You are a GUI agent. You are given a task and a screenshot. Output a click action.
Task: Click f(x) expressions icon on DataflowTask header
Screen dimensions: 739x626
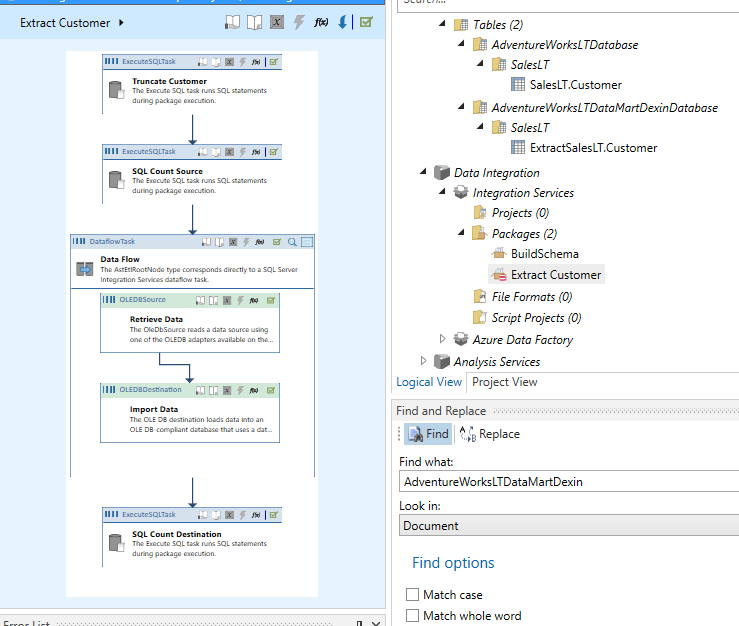(260, 242)
